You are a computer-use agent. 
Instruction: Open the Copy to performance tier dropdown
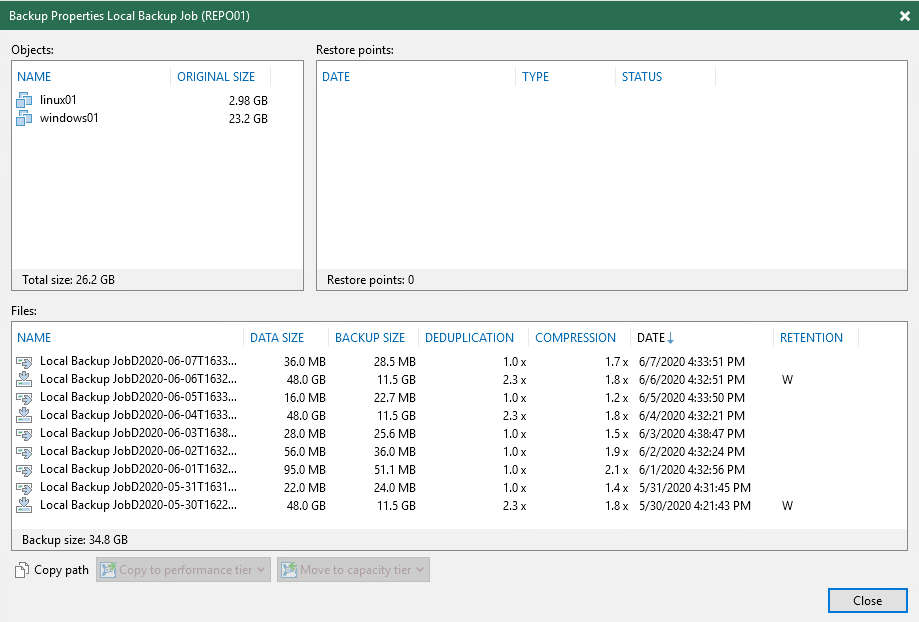click(x=183, y=570)
